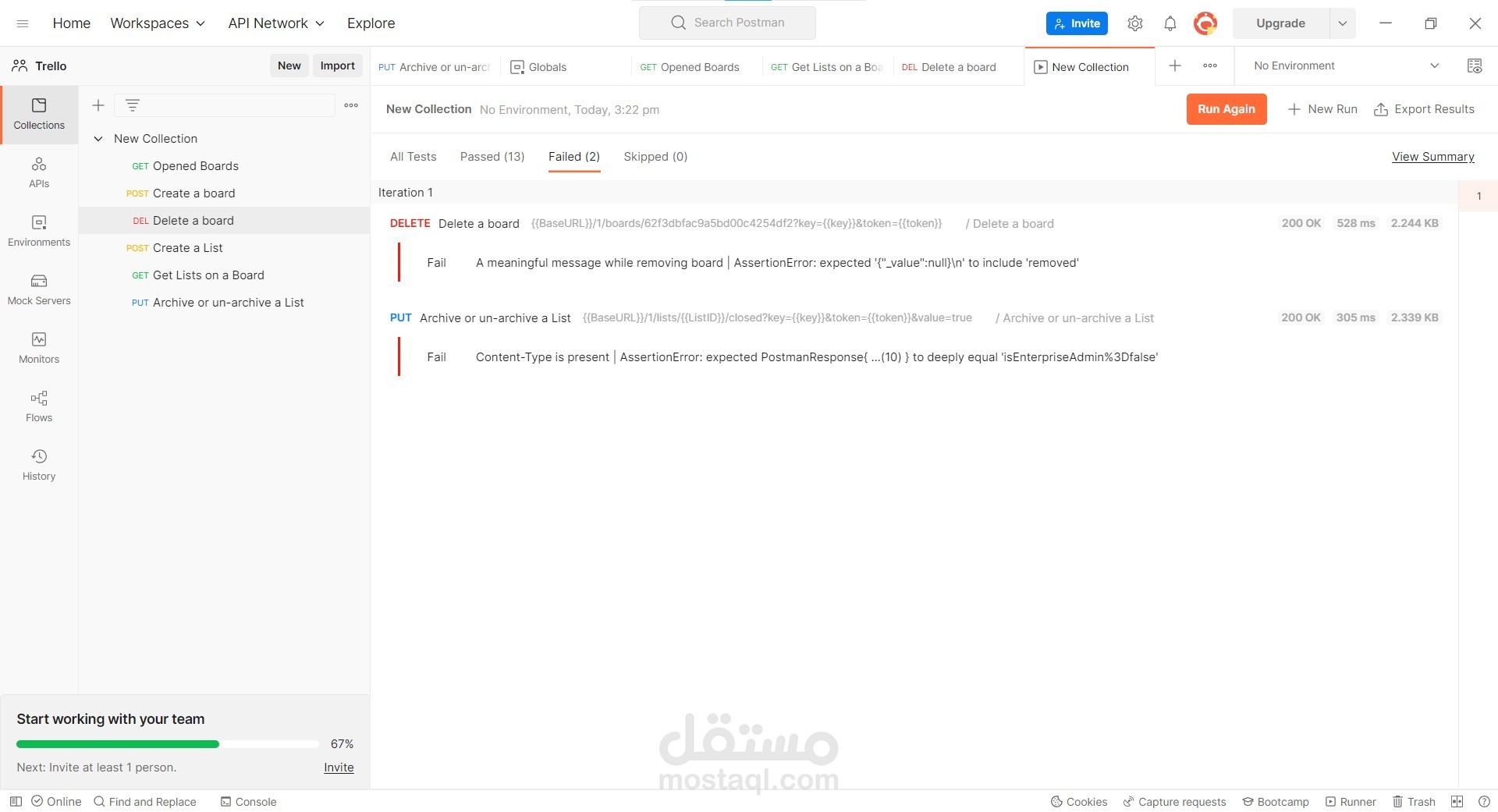Go to Home in top navigation

pyautogui.click(x=72, y=23)
